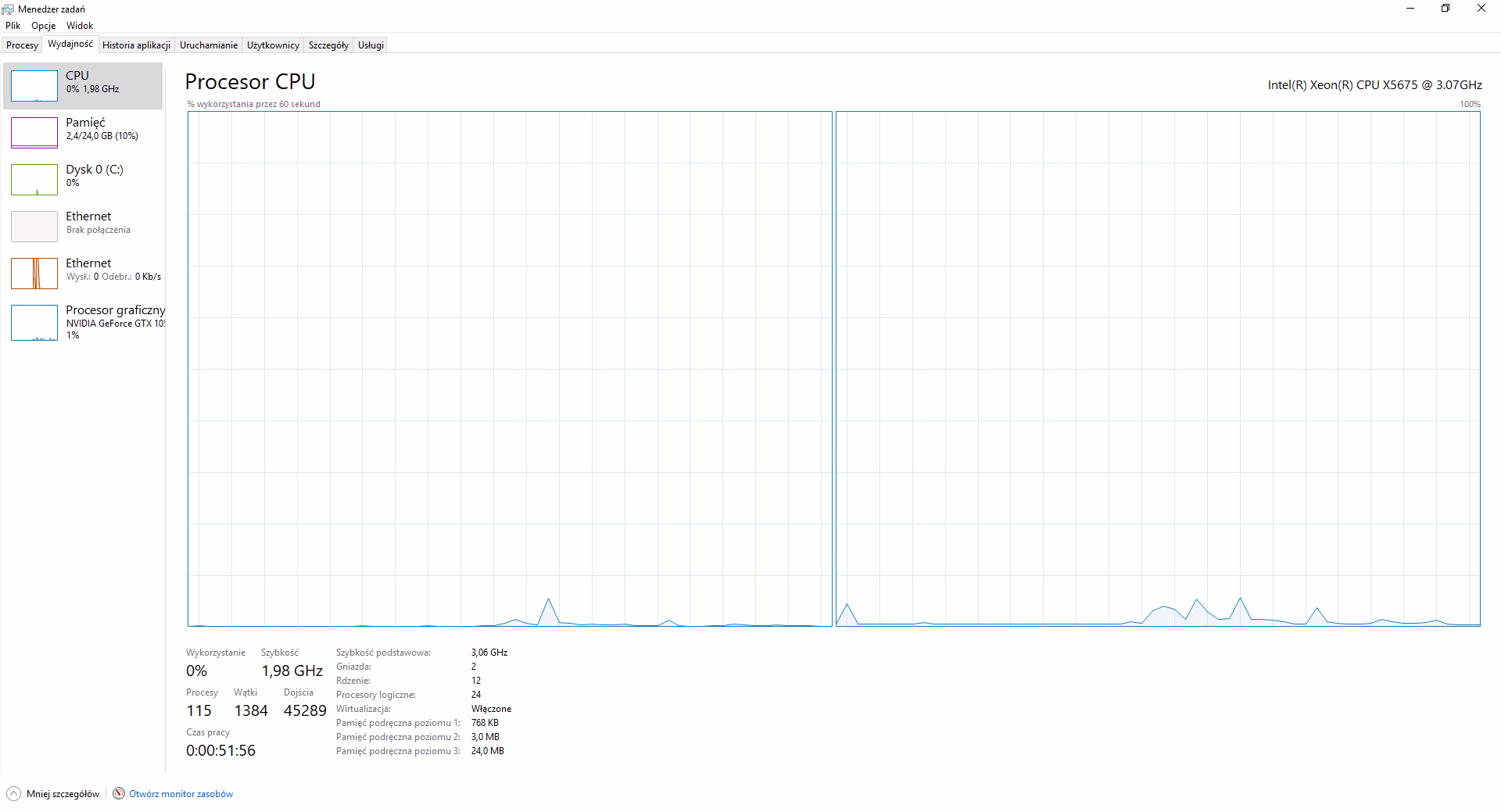Switch to the Historia aplikacji tab
This screenshot has width=1501, height=812.
pyautogui.click(x=136, y=45)
